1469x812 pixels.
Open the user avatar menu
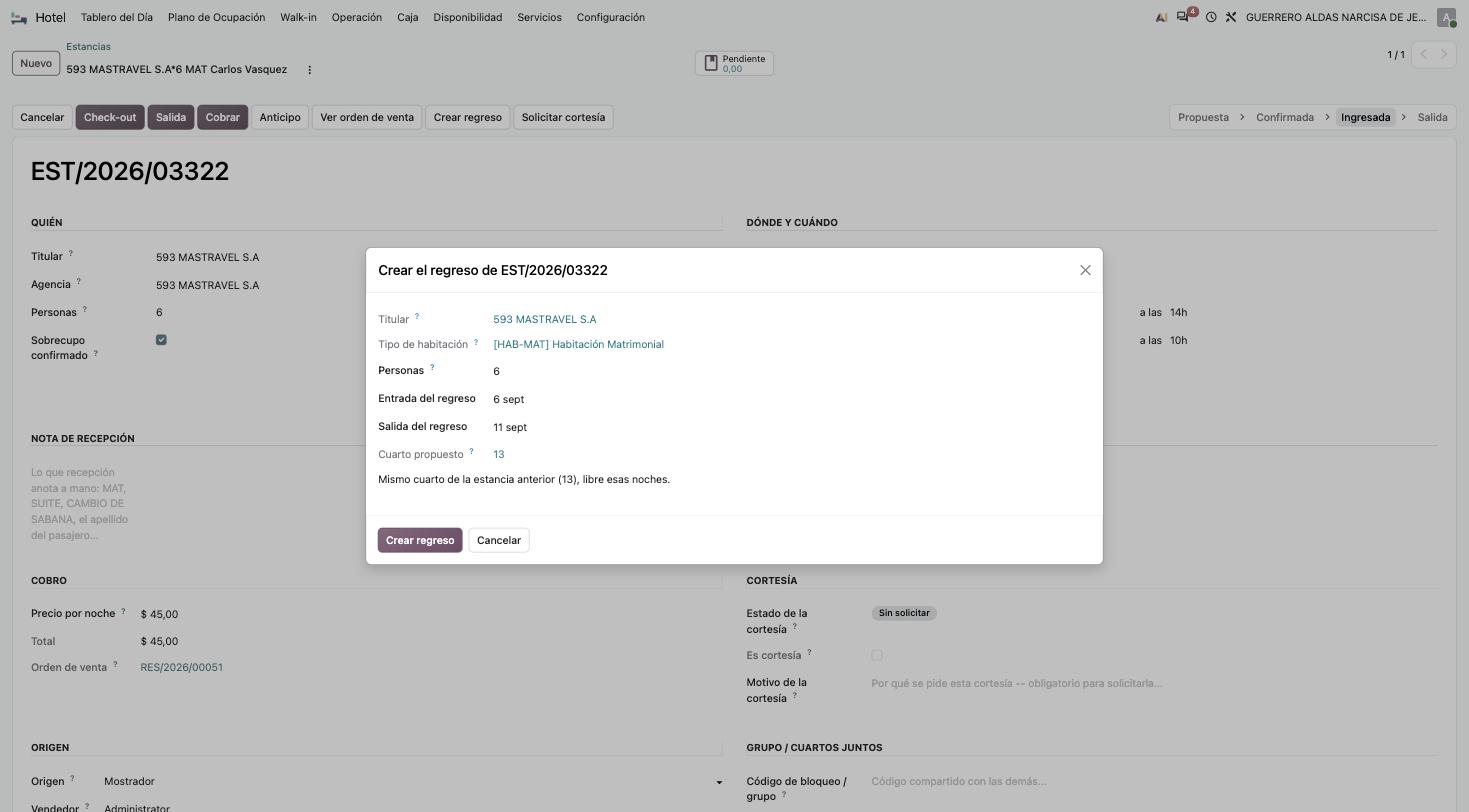coord(1446,17)
